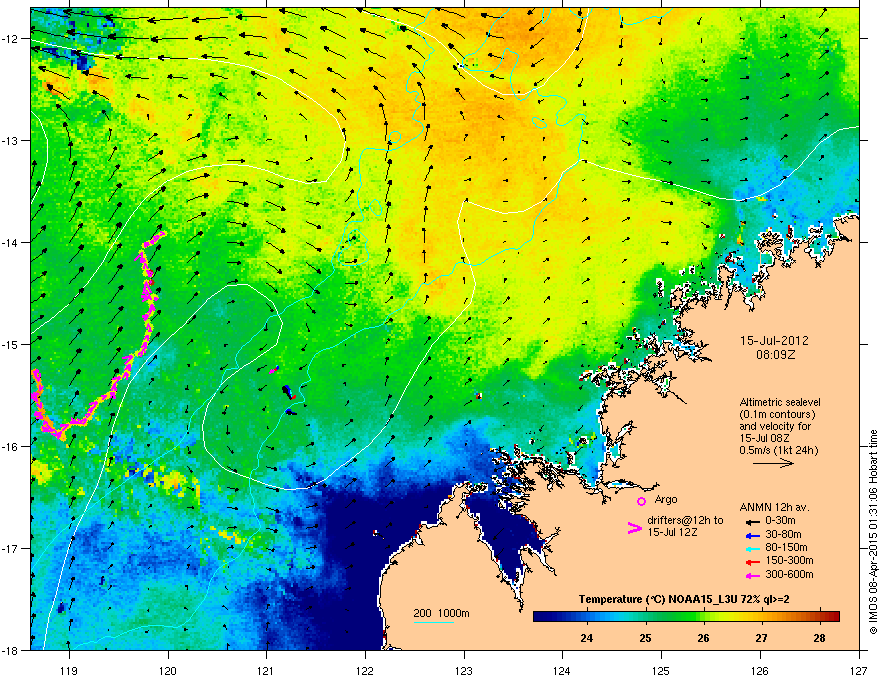880x680 pixels.
Task: Click the '0-30m' depth label
Action: point(780,521)
